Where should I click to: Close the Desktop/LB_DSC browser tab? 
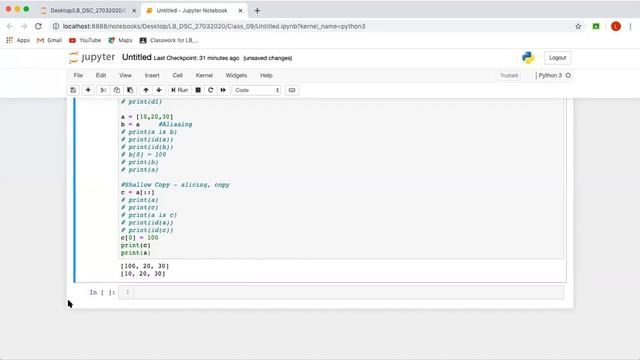click(134, 11)
